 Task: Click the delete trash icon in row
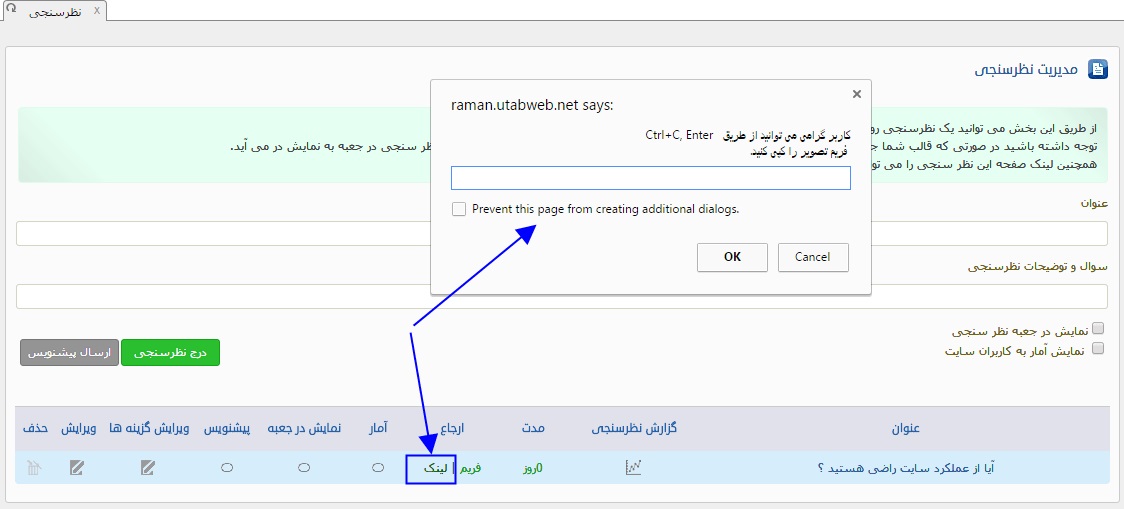pyautogui.click(x=35, y=467)
